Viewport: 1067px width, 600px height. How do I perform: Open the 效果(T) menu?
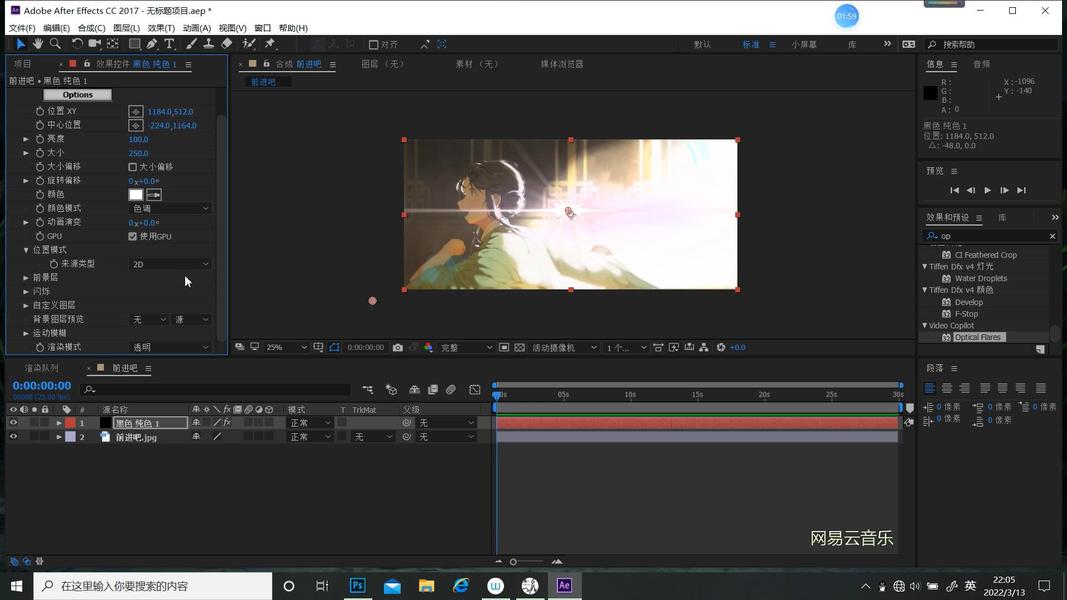point(161,28)
